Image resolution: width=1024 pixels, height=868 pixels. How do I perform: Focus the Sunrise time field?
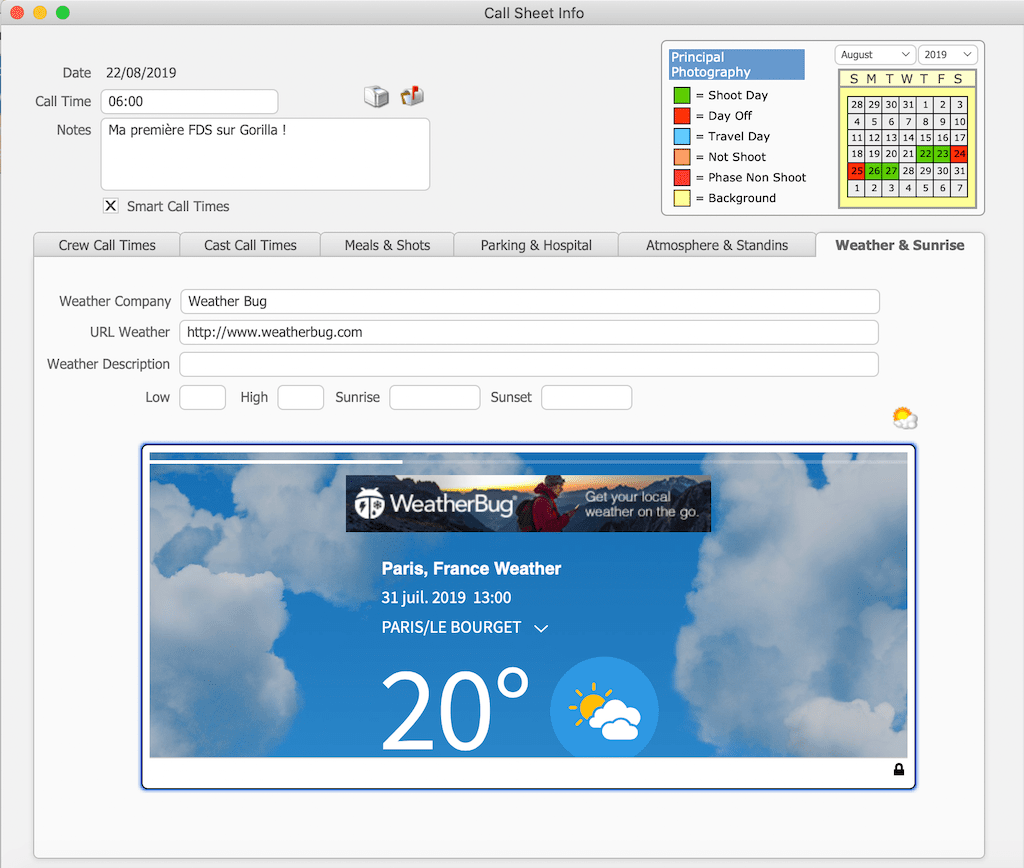[434, 397]
